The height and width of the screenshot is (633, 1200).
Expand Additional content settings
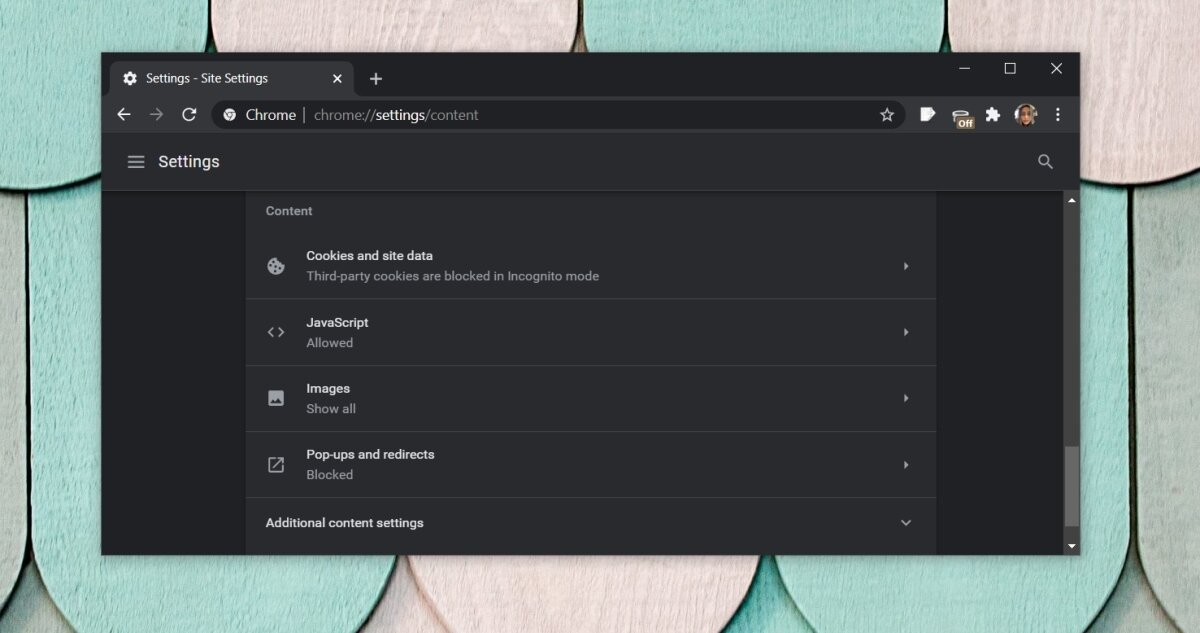[x=905, y=523]
